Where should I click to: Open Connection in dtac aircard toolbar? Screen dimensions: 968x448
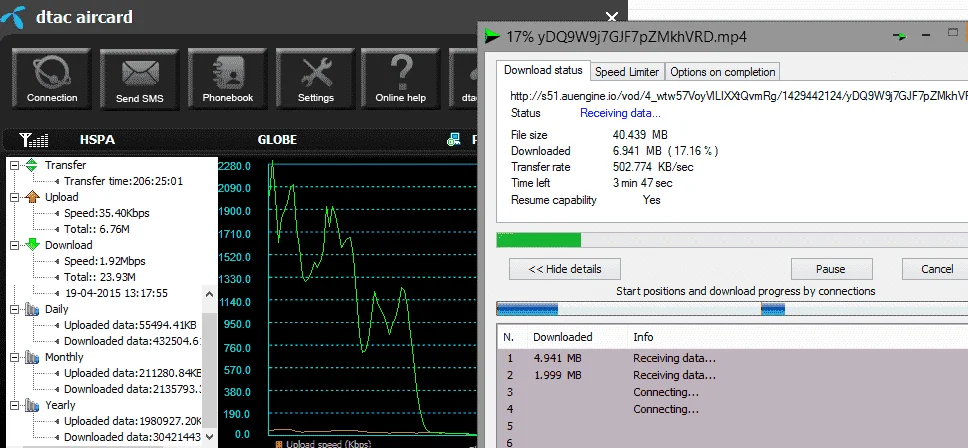[x=52, y=79]
